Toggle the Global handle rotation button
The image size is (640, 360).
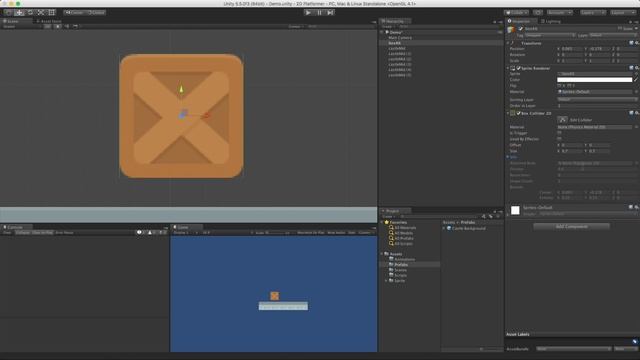pyautogui.click(x=96, y=13)
